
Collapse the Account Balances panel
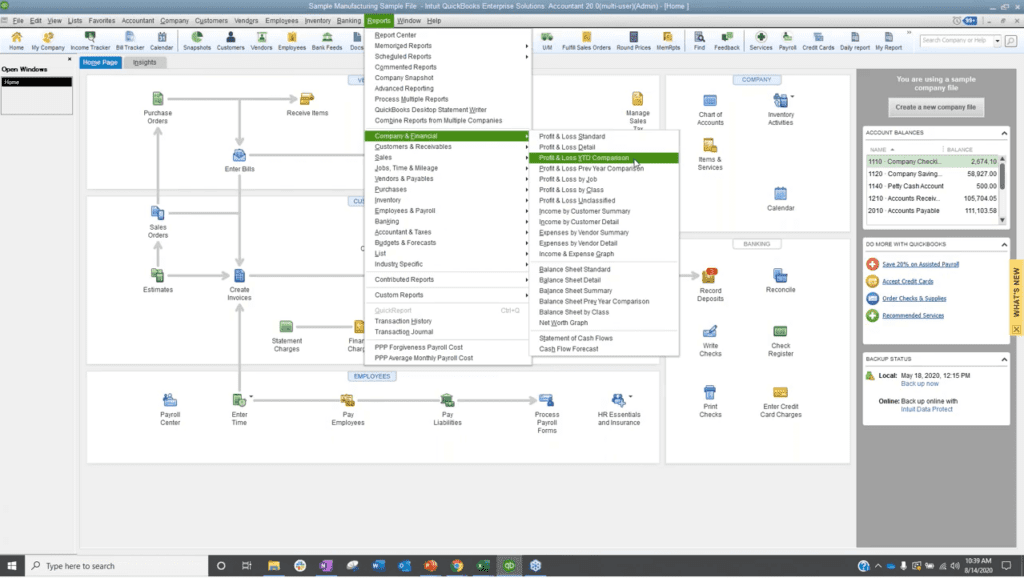[1004, 133]
